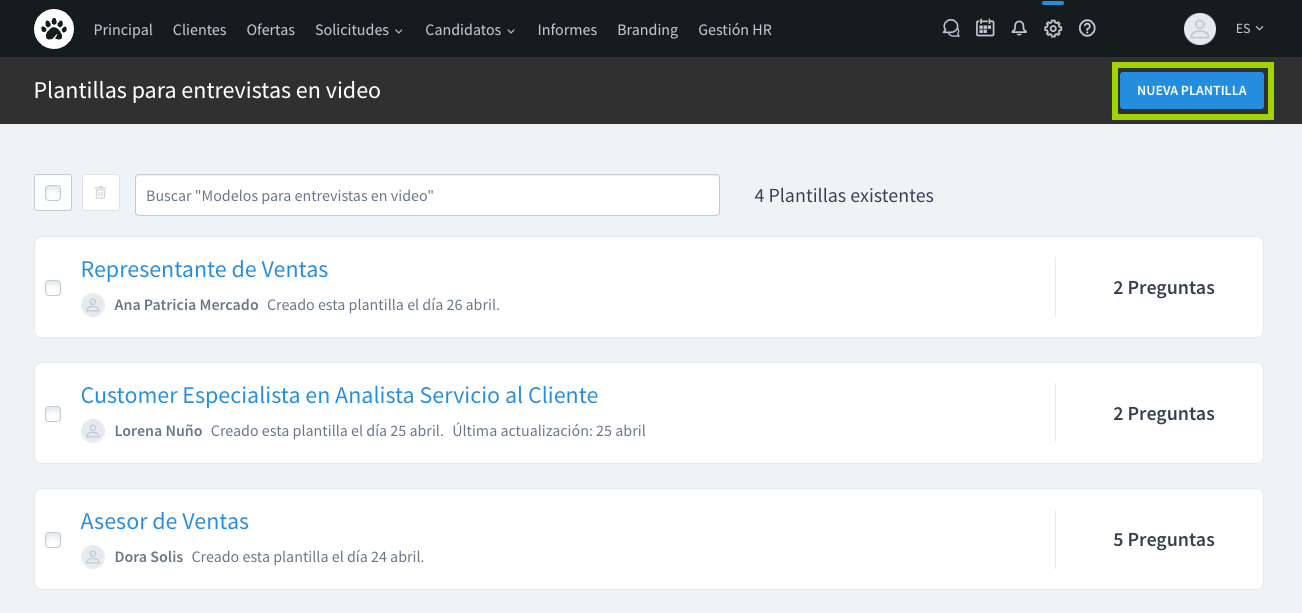Click the Nueva Plantilla button
The height and width of the screenshot is (613, 1302).
tap(1191, 91)
